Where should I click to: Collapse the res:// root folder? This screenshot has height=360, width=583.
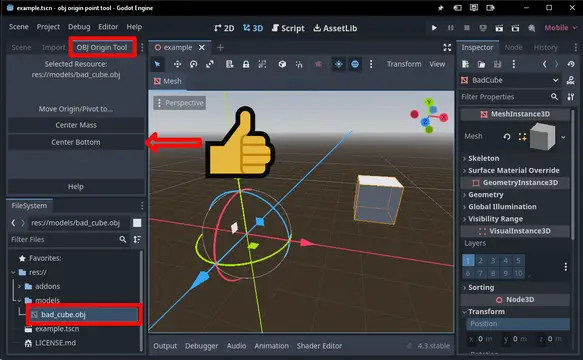click(x=13, y=272)
